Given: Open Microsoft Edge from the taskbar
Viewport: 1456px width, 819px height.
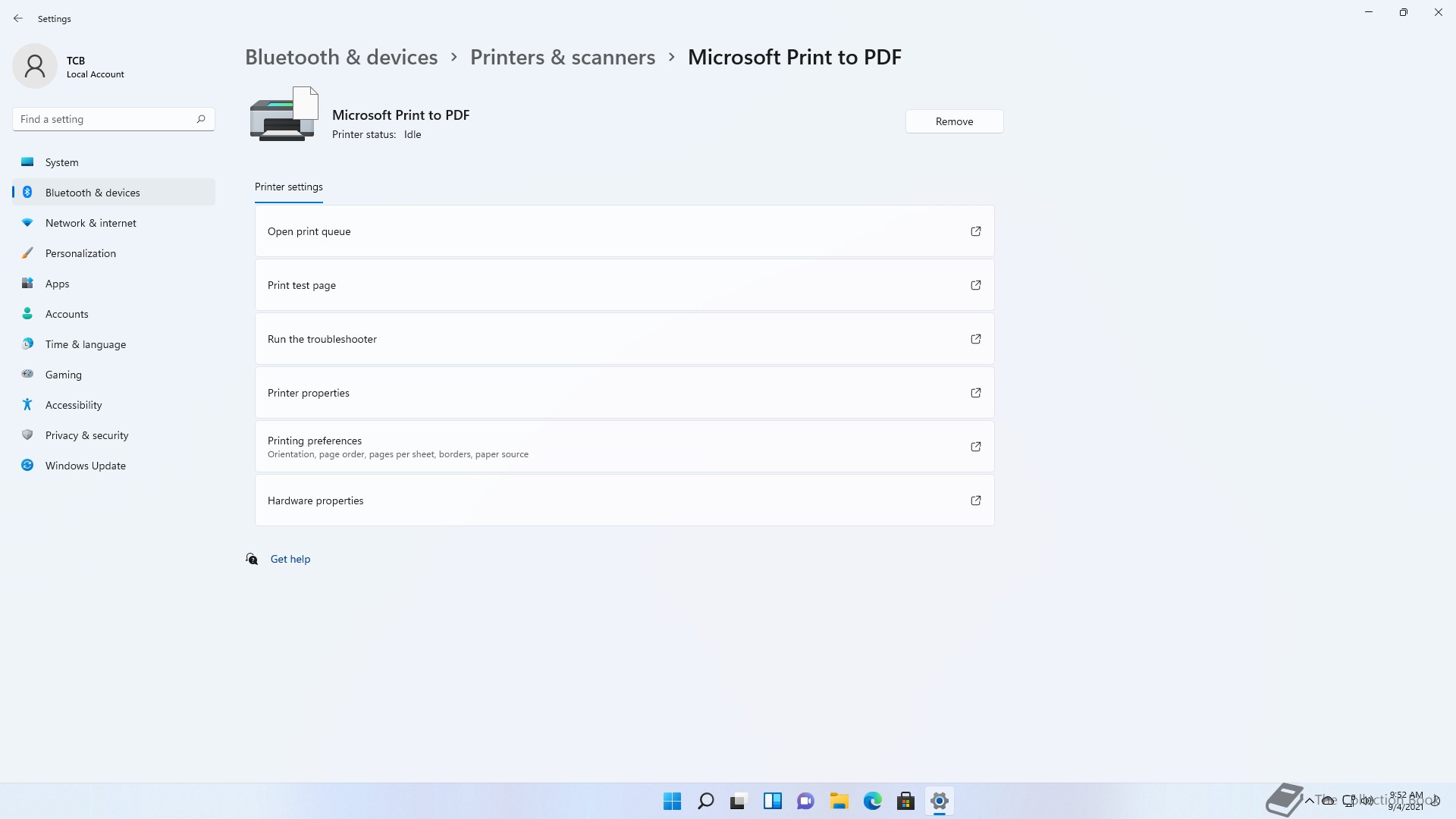Looking at the screenshot, I should point(872,801).
